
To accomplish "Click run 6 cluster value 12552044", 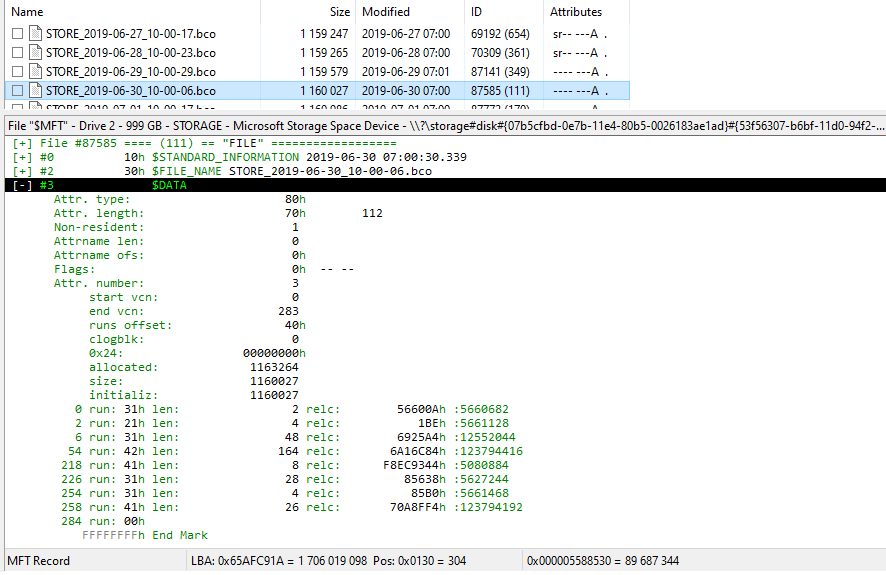I will coord(488,437).
